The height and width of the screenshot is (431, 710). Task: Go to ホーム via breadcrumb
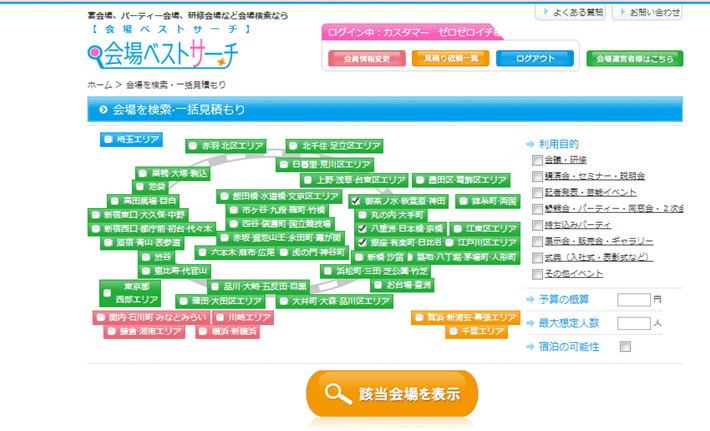click(100, 85)
